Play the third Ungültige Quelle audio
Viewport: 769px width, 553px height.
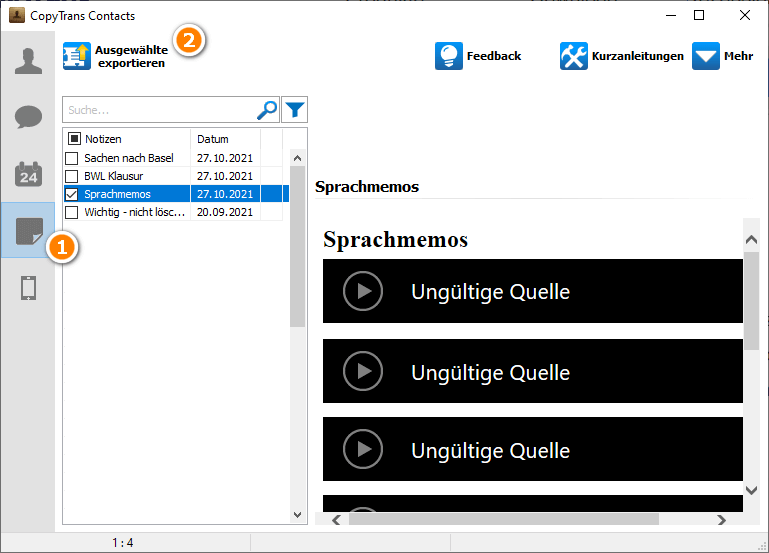(363, 449)
